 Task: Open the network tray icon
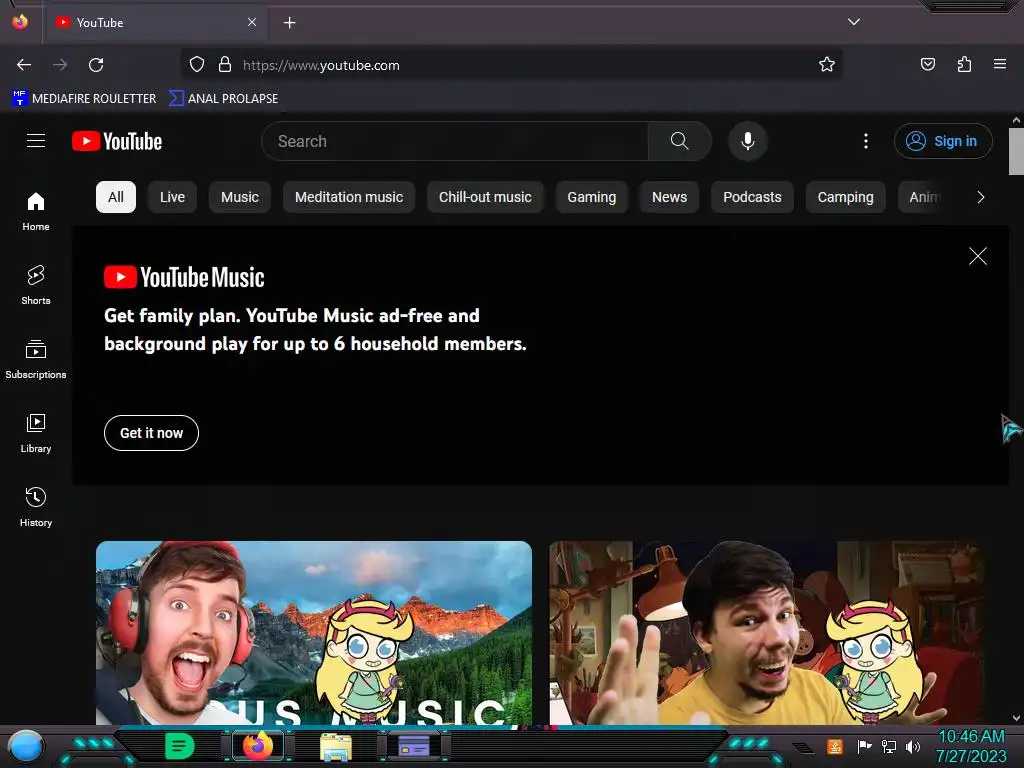click(889, 746)
